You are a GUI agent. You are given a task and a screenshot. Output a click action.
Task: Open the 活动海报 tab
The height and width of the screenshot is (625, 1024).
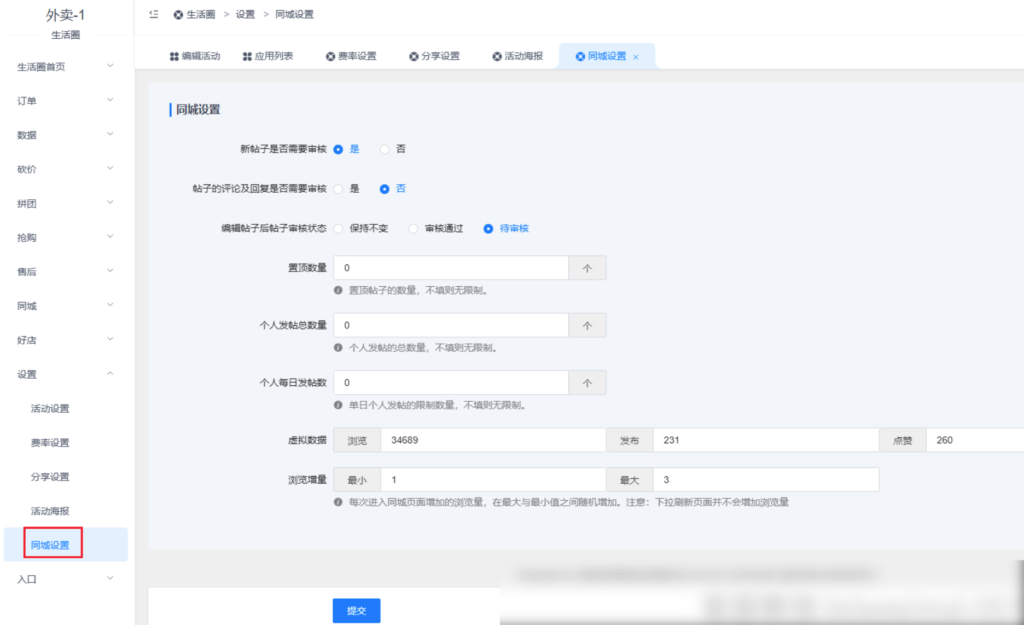click(520, 55)
